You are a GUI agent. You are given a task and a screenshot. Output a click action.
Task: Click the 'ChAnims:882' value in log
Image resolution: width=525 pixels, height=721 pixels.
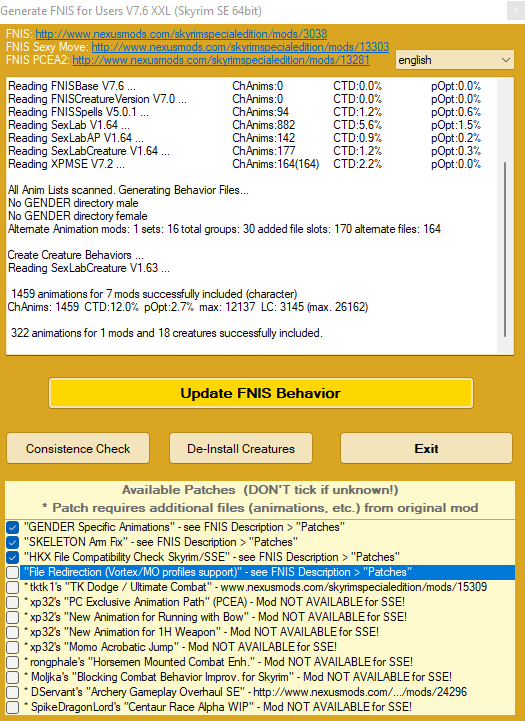[263, 125]
